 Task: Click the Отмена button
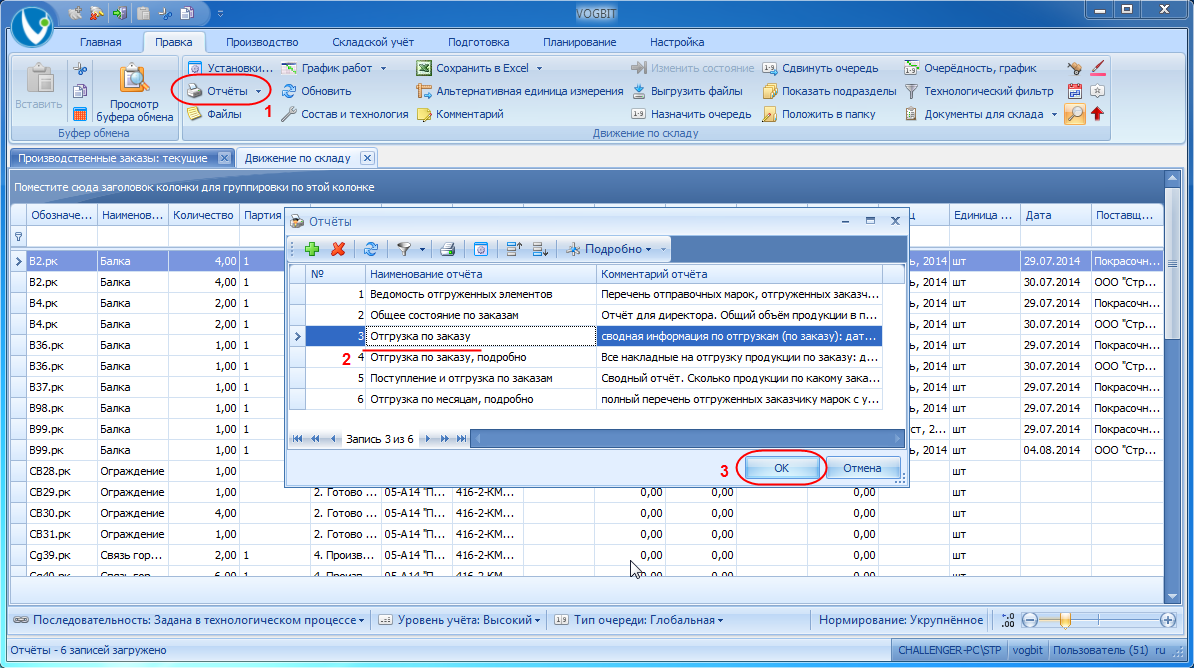point(862,468)
